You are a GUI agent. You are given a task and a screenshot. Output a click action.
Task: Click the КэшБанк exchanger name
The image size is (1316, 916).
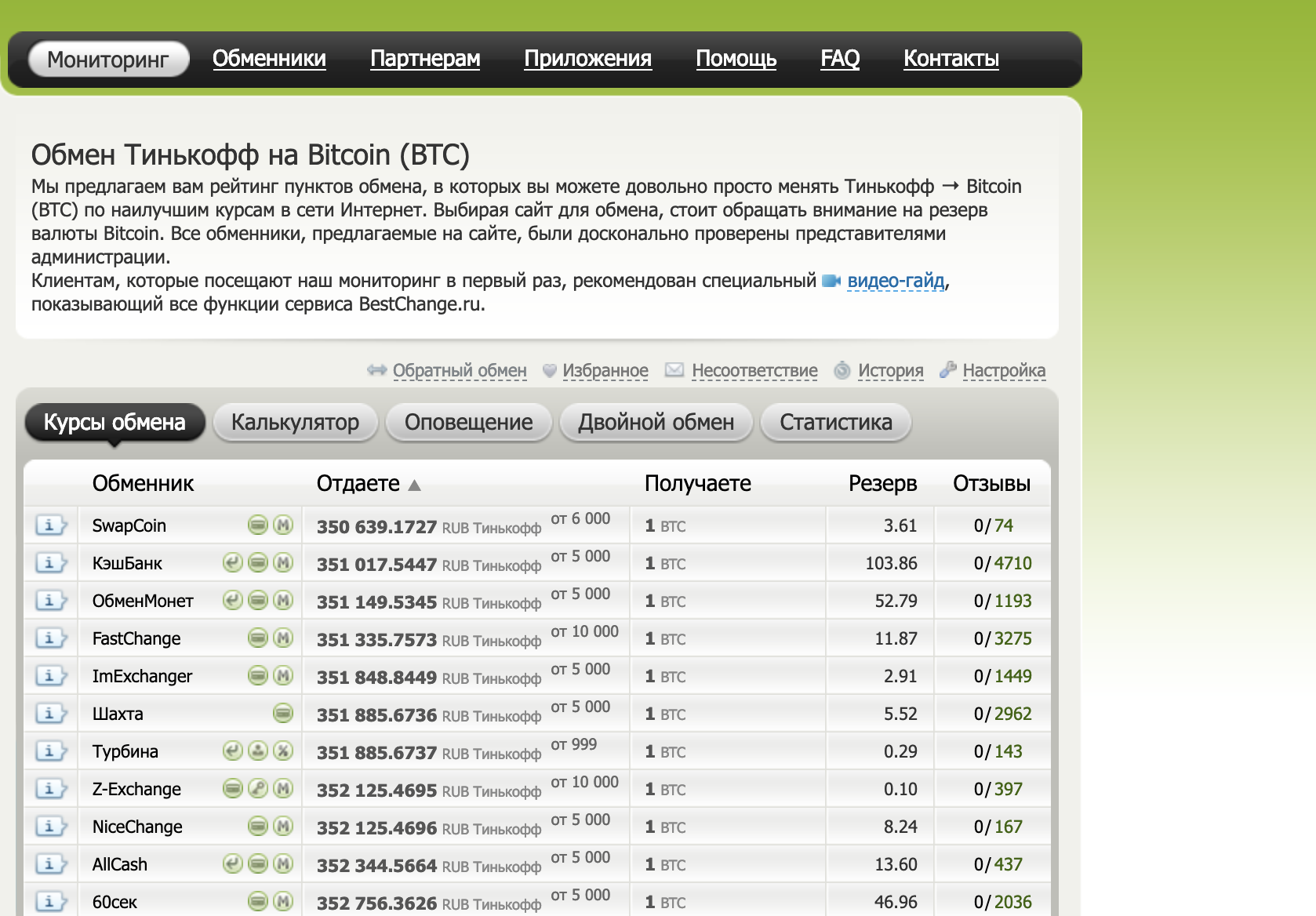(127, 563)
